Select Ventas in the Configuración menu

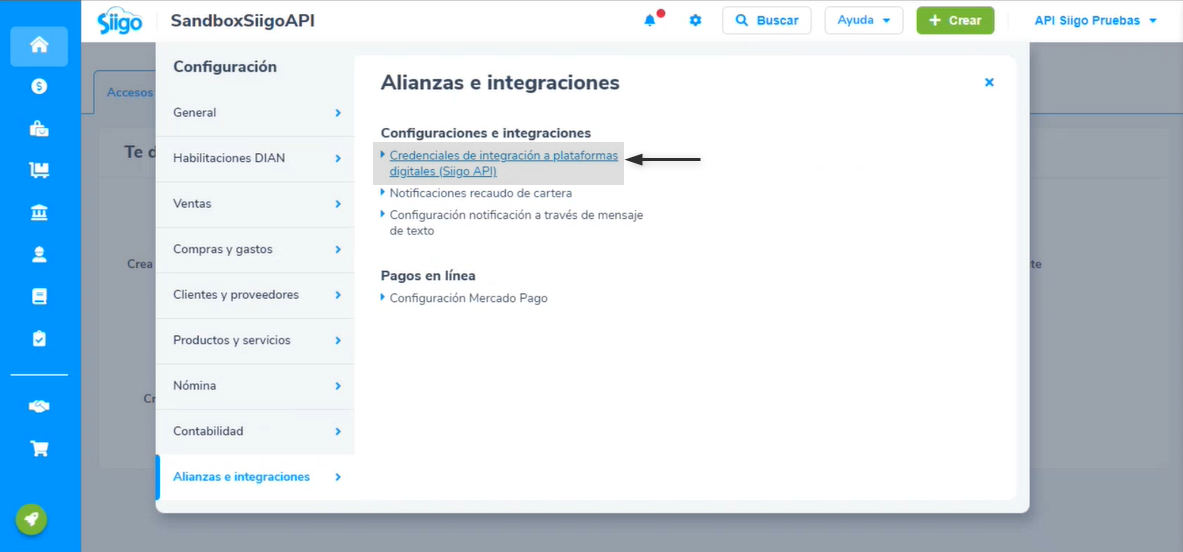[x=255, y=204]
